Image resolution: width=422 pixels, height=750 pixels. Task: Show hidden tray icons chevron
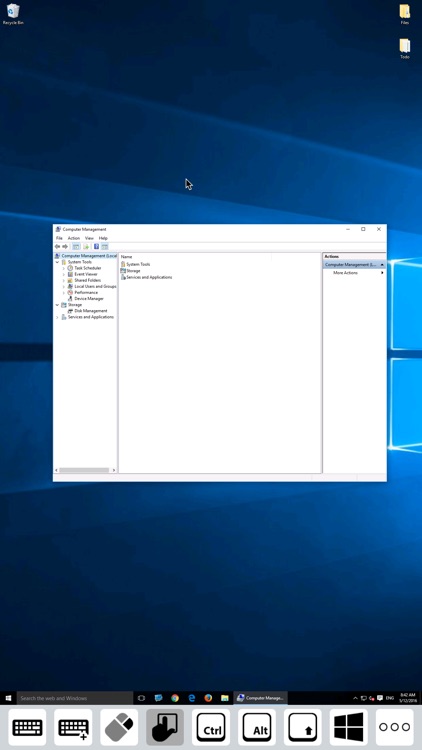(355, 698)
